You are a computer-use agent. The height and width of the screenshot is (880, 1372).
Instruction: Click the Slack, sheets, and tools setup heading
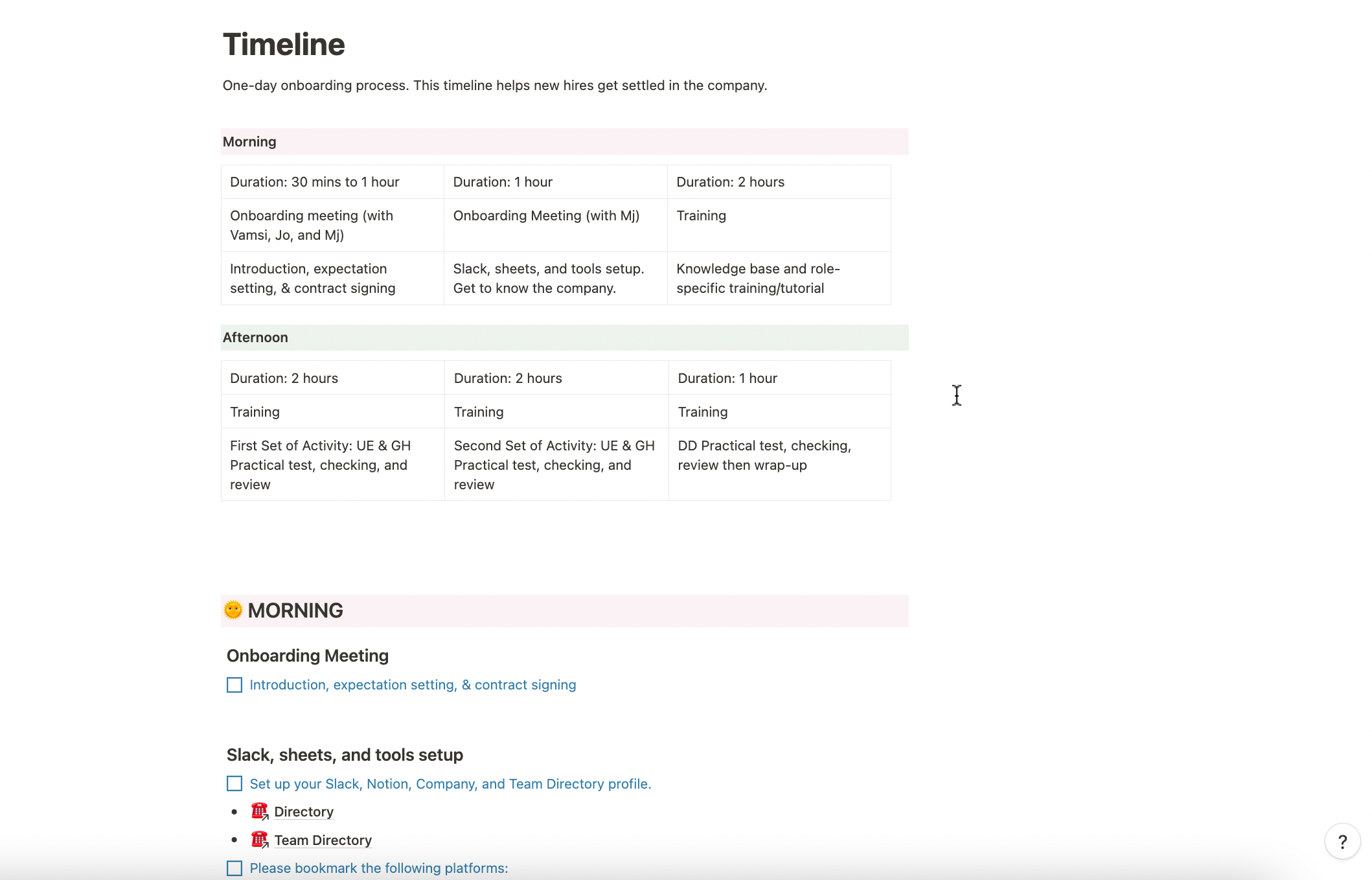point(345,755)
